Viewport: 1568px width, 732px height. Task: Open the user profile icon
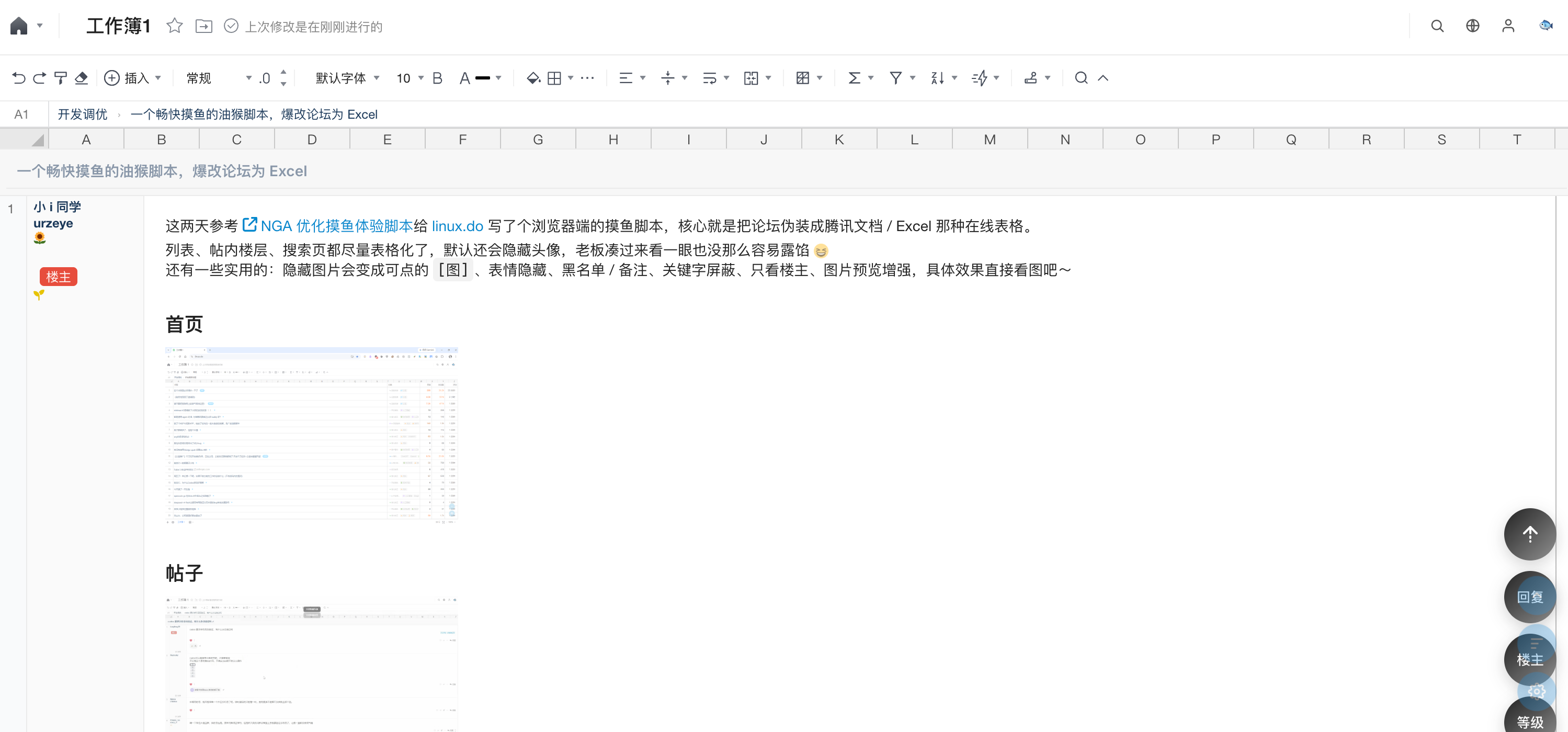click(1508, 26)
